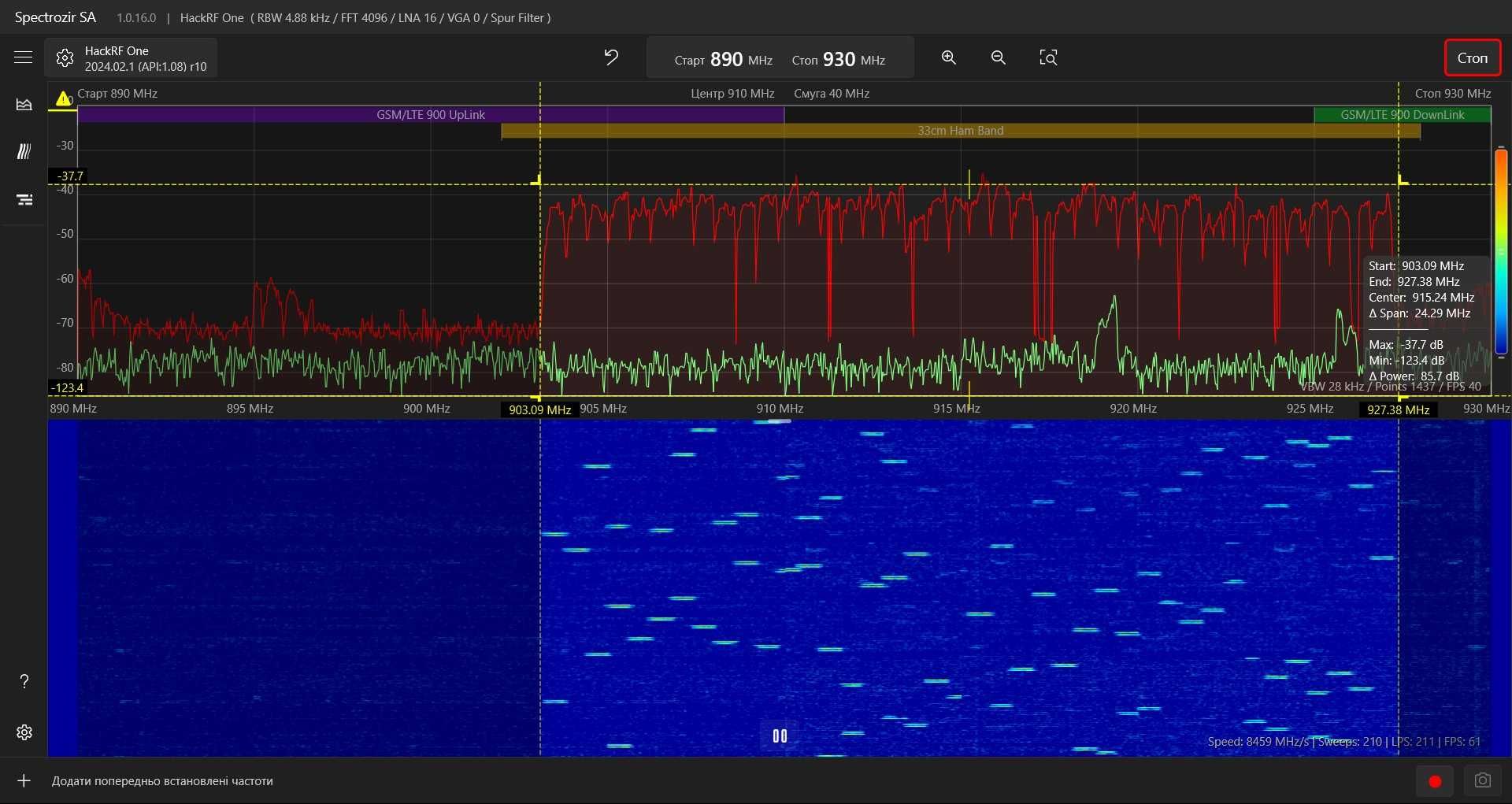Edit the Стоп 930 MHz frequency field
This screenshot has width=1512, height=804.
[x=838, y=60]
